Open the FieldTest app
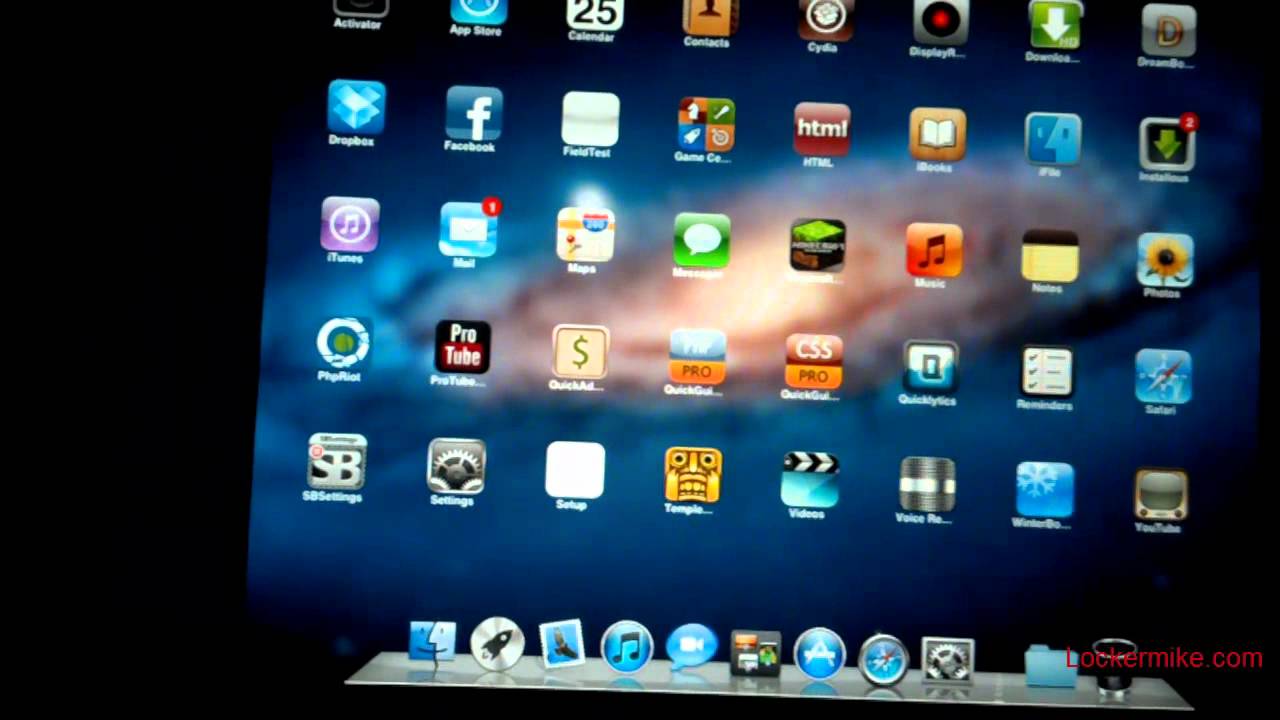 coord(590,119)
